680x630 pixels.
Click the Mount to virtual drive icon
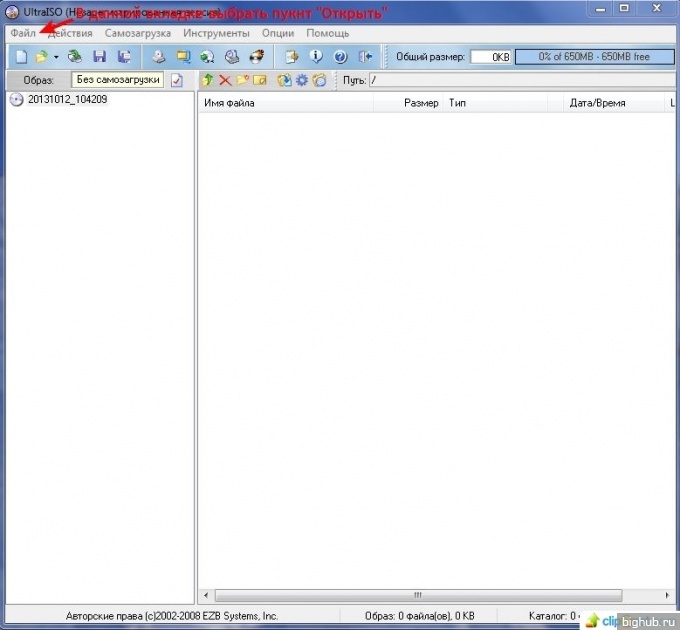coord(232,57)
